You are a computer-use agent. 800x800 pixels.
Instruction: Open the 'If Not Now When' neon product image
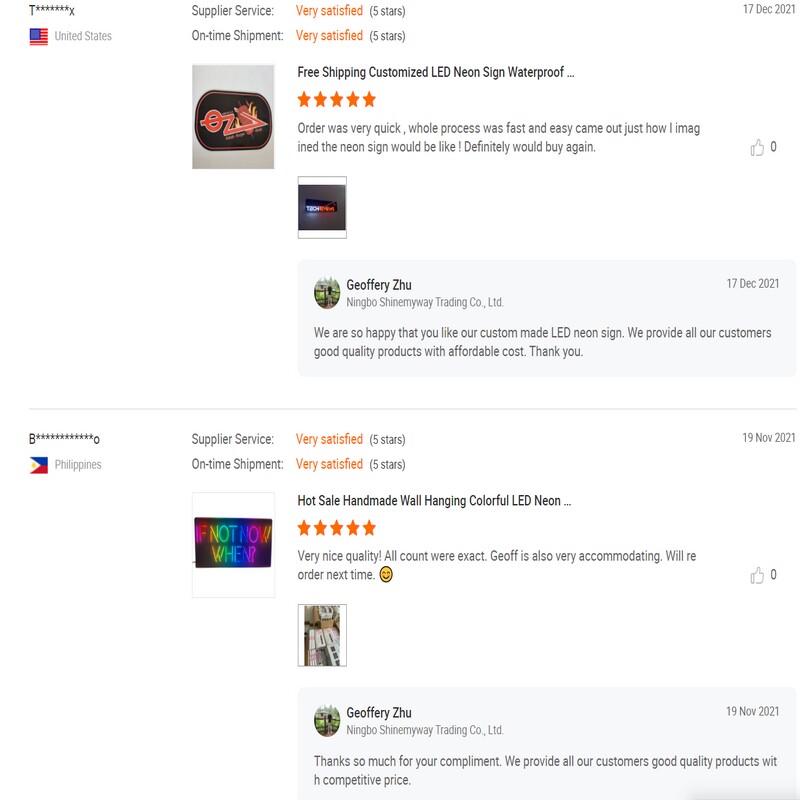(x=233, y=544)
